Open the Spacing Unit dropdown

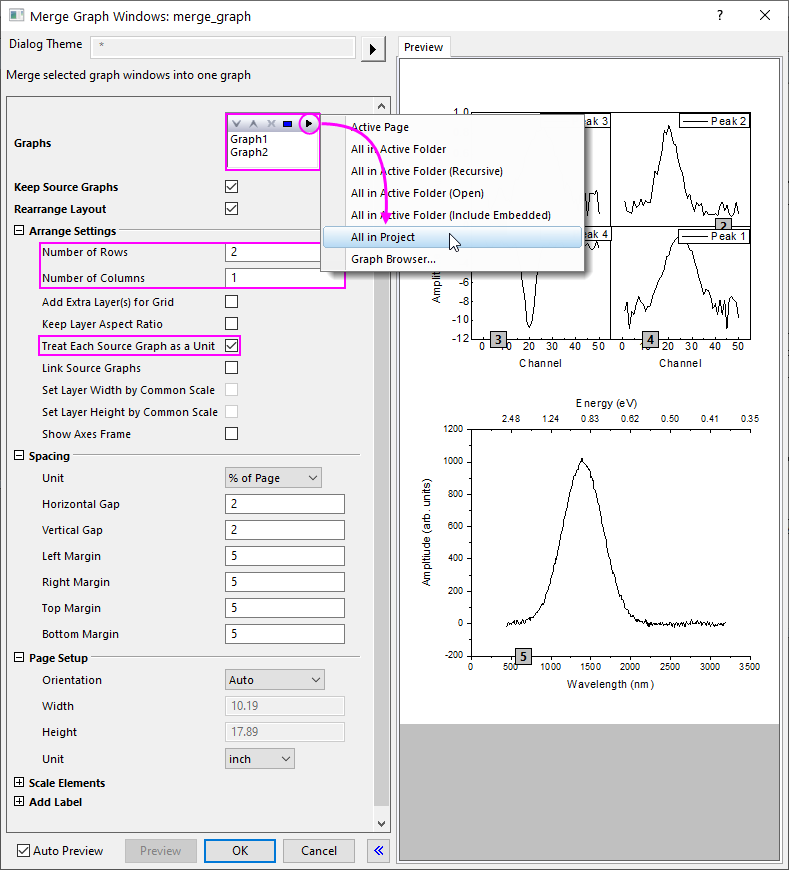[273, 478]
